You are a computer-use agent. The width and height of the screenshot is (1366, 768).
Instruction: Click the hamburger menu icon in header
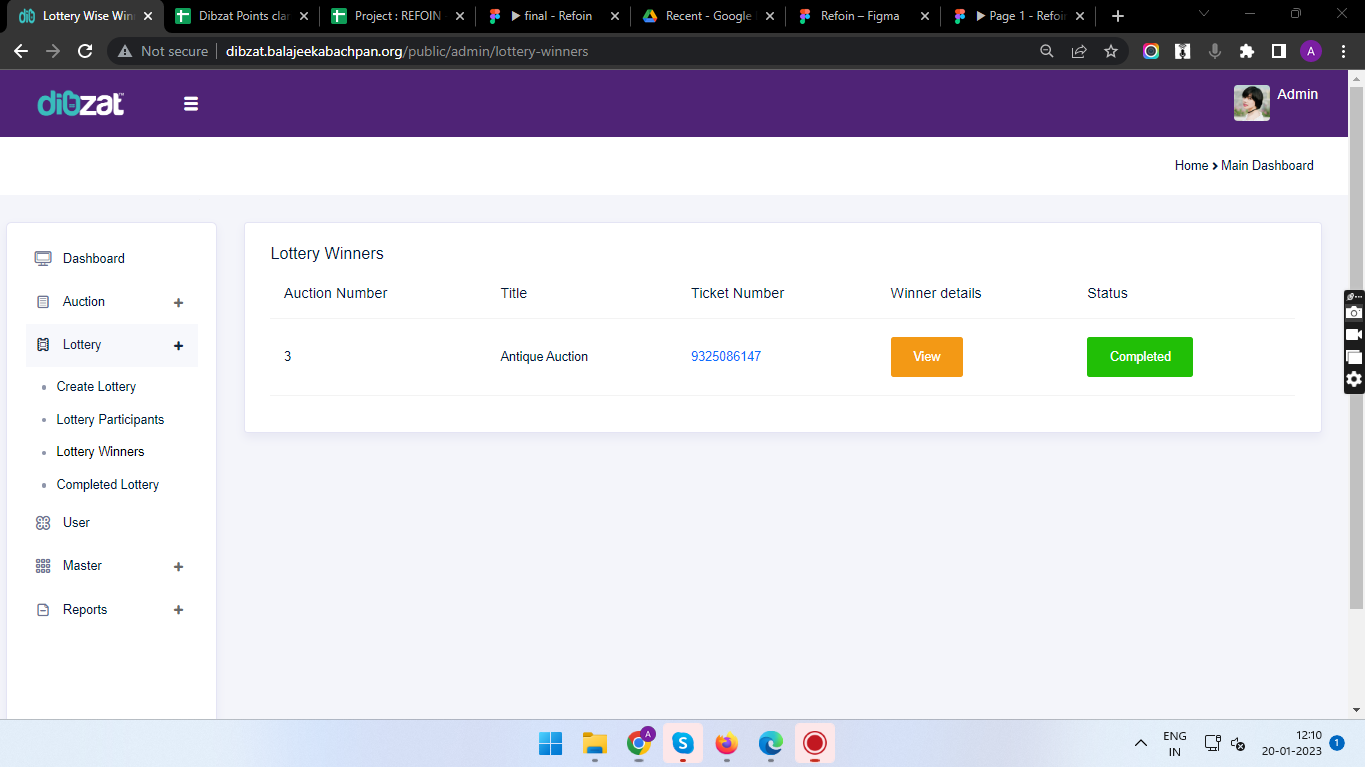click(x=191, y=104)
